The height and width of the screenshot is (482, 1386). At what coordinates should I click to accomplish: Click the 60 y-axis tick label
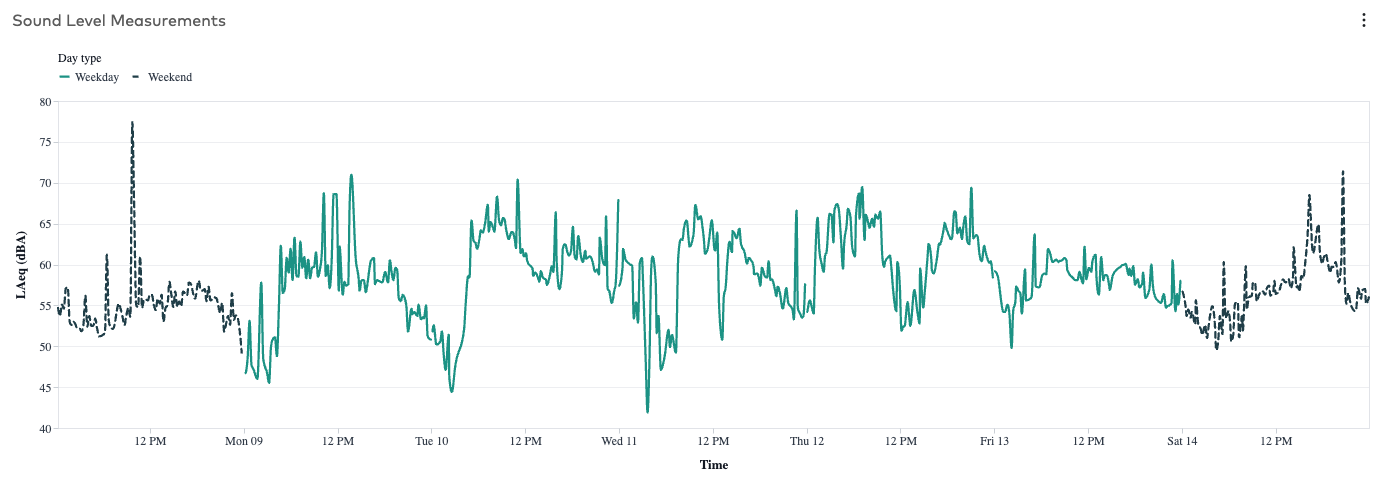45,266
